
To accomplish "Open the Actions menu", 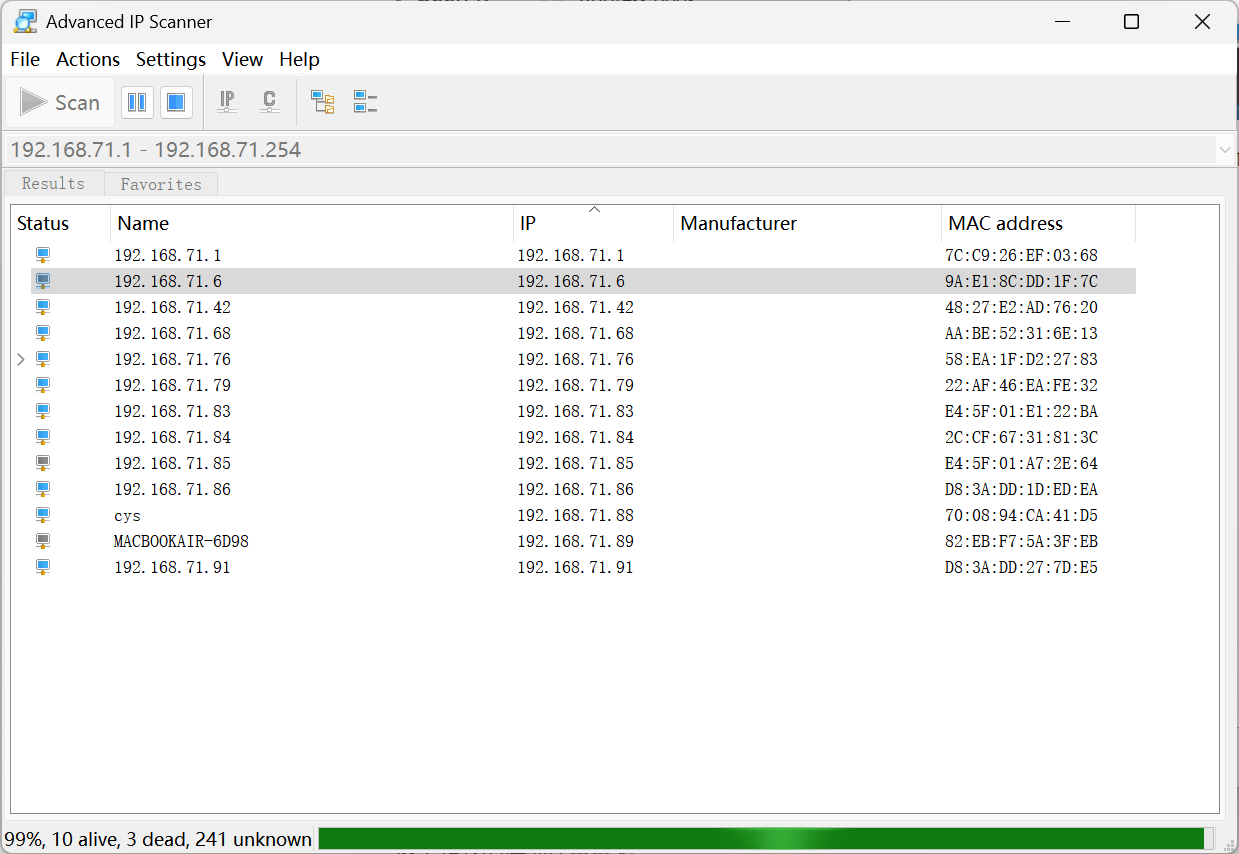I will pos(88,59).
